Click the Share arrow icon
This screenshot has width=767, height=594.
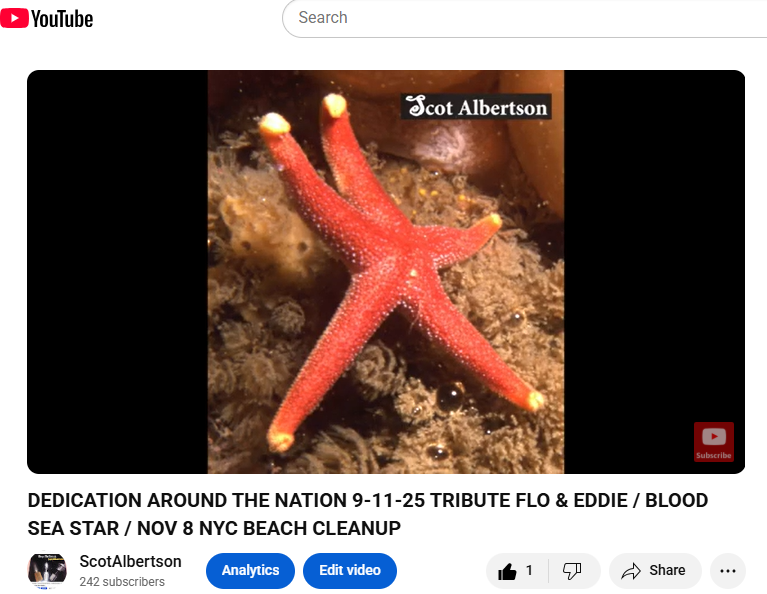point(631,571)
